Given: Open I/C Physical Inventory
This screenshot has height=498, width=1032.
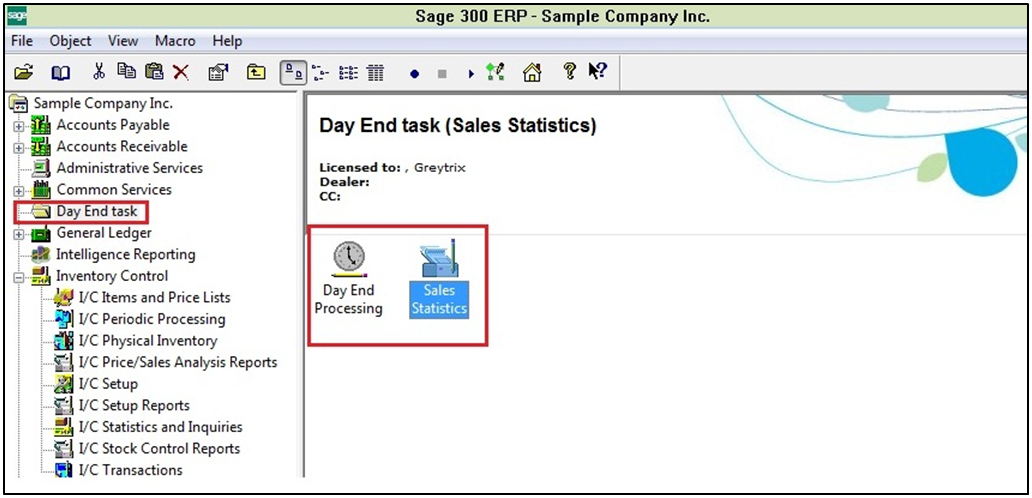Looking at the screenshot, I should pos(147,341).
